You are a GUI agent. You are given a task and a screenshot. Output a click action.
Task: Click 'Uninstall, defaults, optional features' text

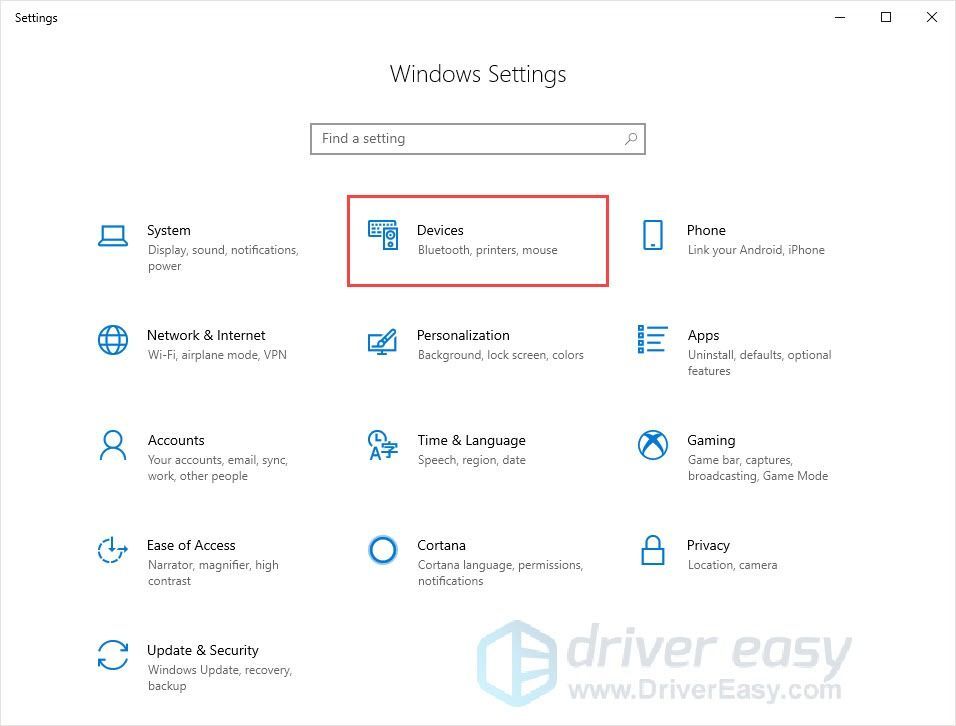coord(760,363)
